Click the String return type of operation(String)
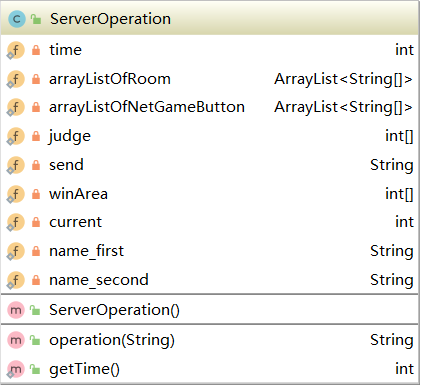This screenshot has width=422, height=387. pos(392,340)
